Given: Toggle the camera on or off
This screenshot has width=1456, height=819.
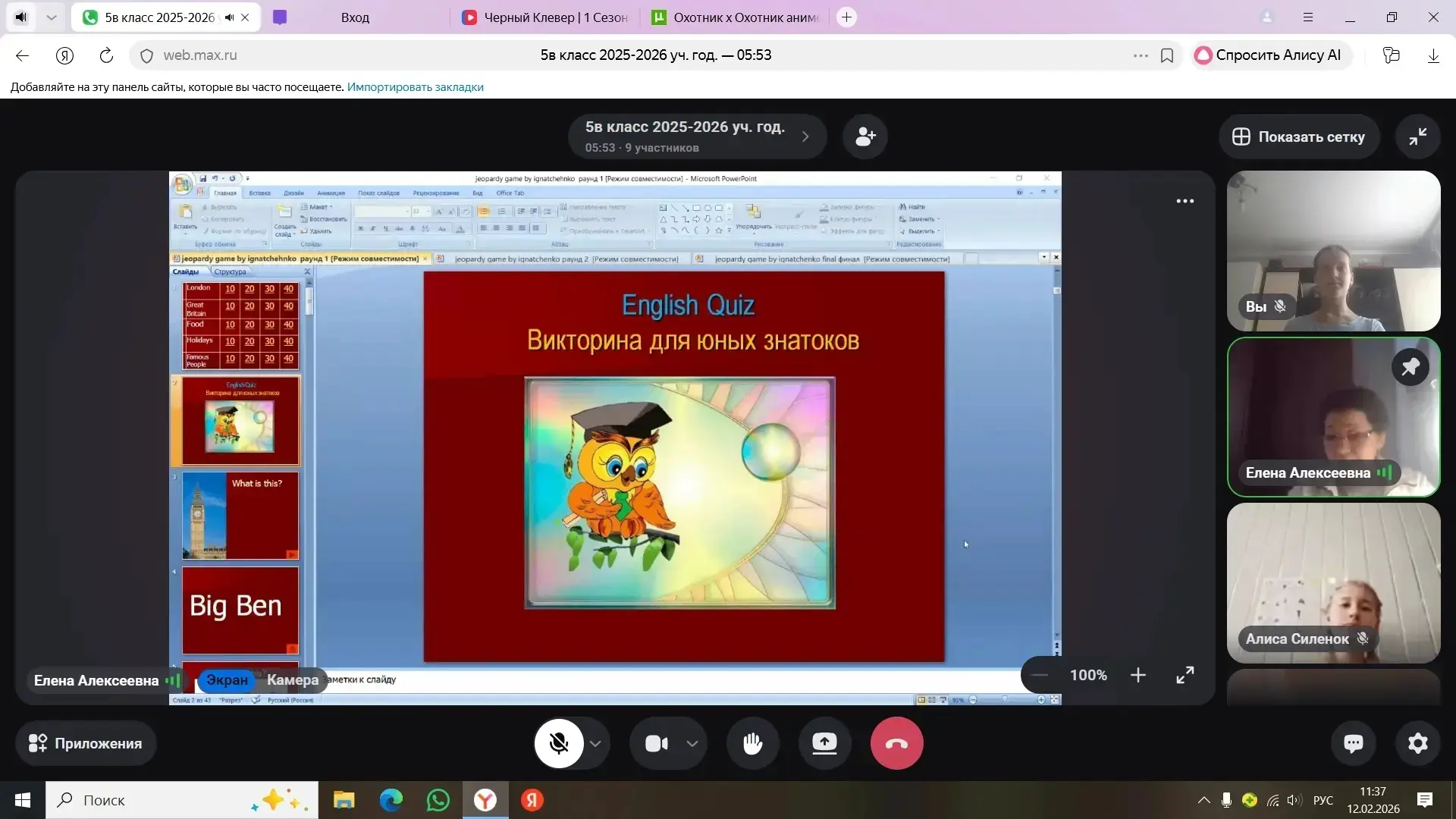Looking at the screenshot, I should tap(657, 743).
